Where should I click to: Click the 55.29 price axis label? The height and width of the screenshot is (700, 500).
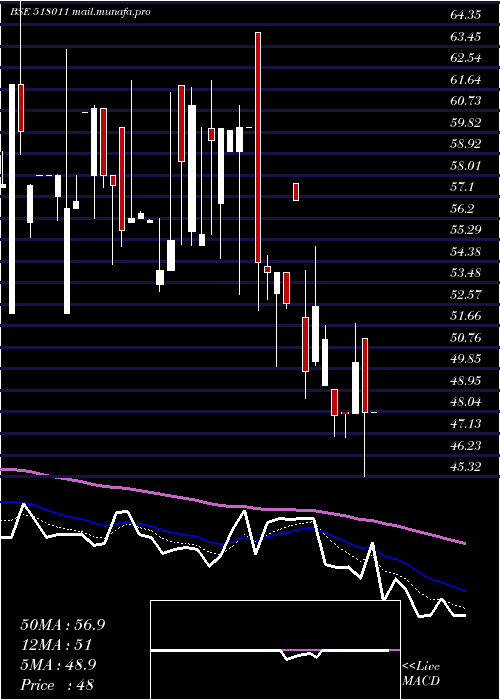point(466,230)
